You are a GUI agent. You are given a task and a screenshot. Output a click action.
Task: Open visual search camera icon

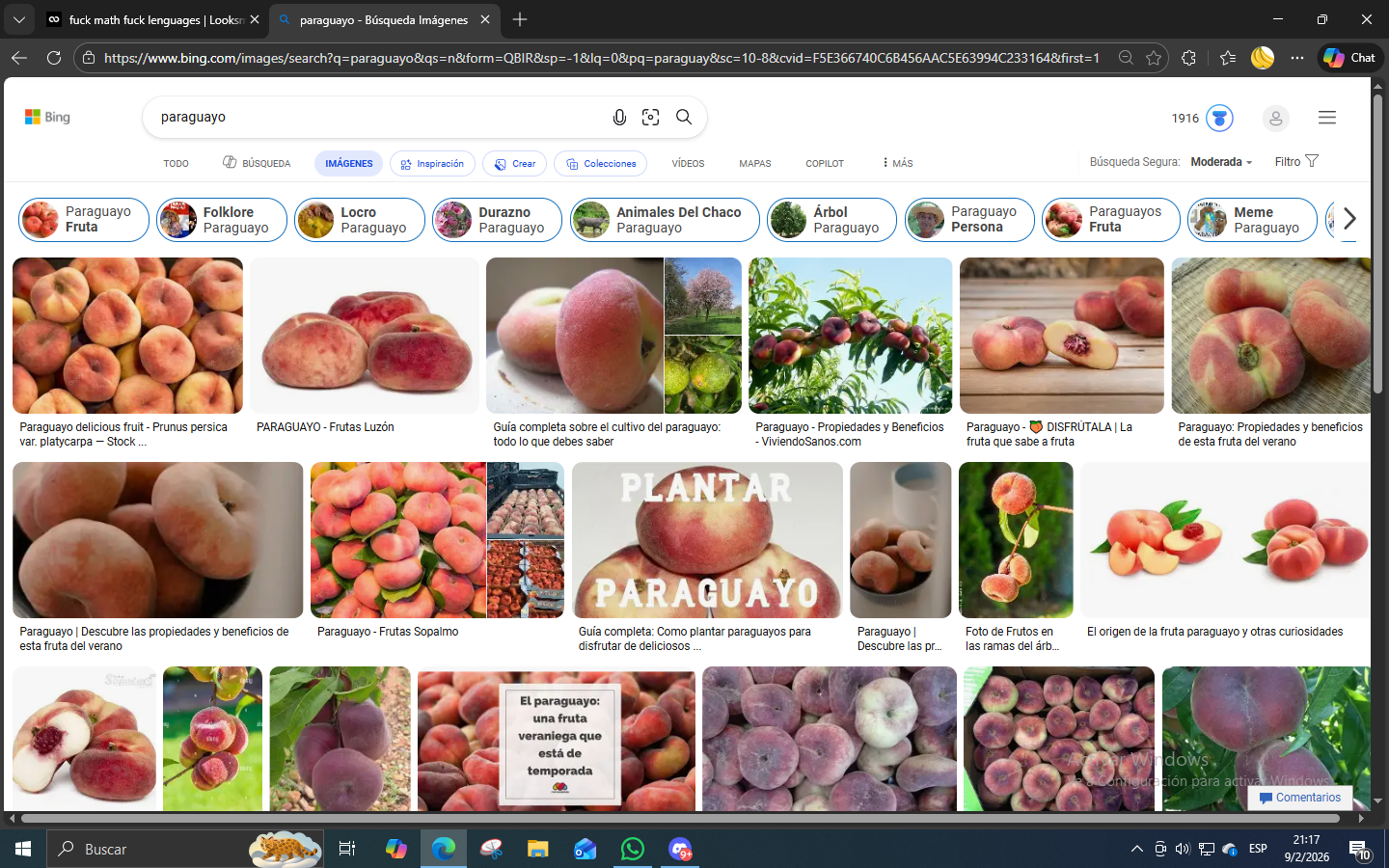(x=651, y=117)
